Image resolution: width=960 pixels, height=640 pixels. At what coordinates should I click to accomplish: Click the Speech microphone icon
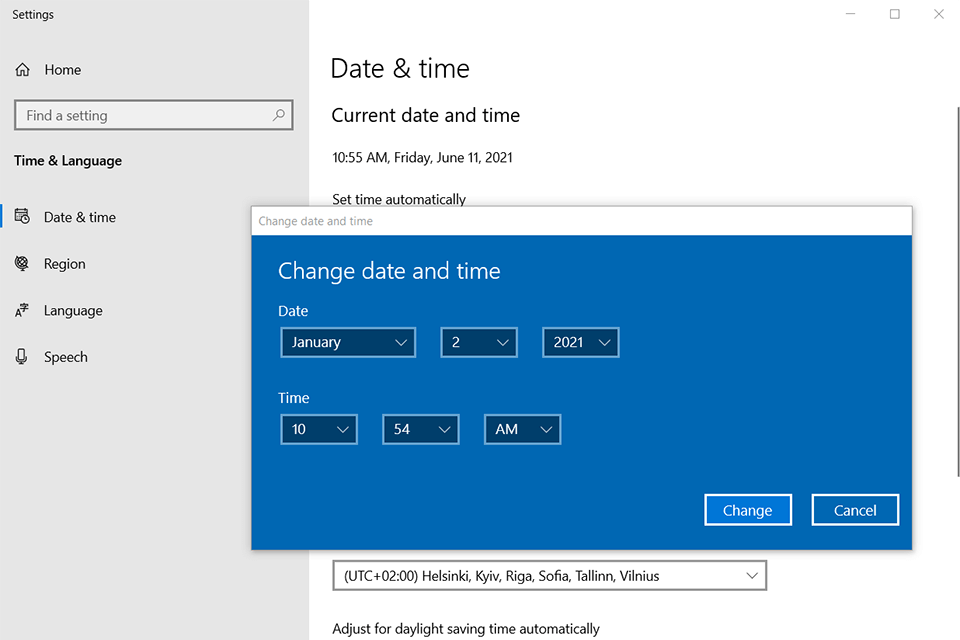tap(22, 357)
